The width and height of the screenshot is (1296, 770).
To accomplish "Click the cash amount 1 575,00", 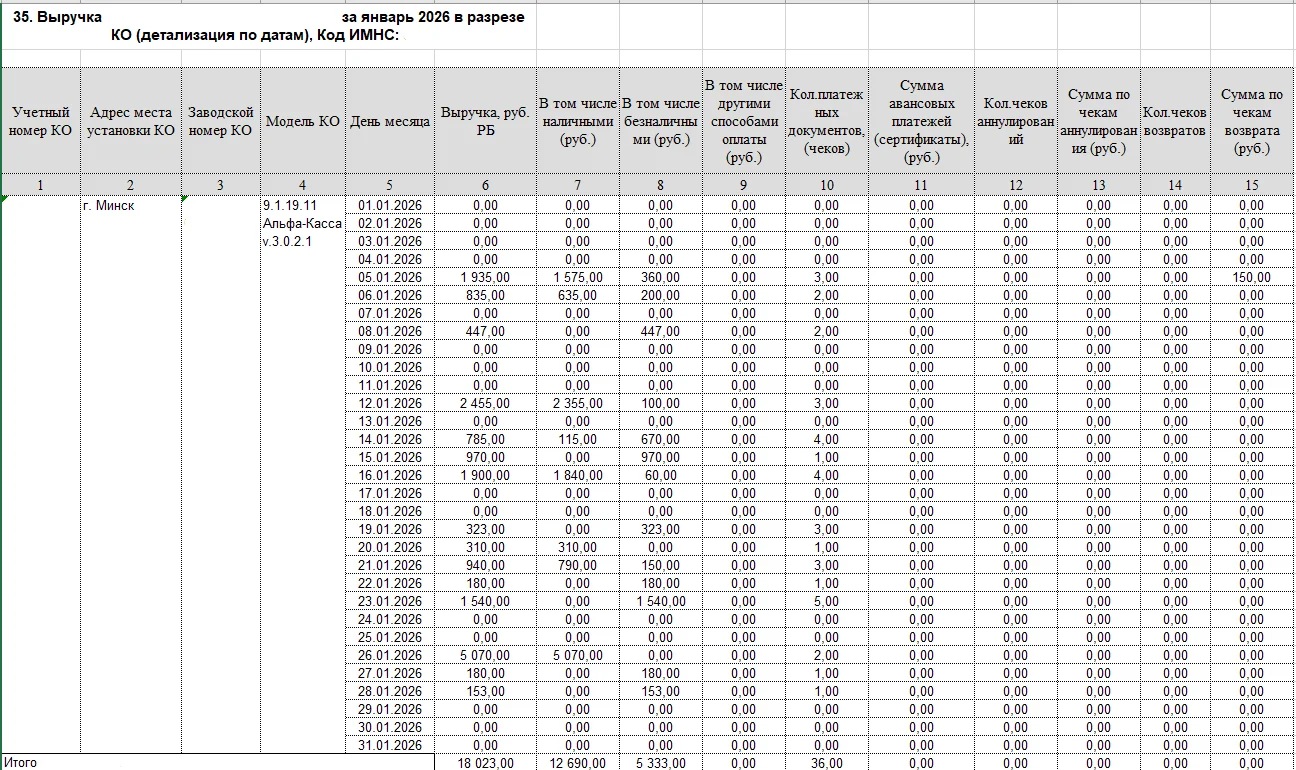I will click(x=578, y=277).
